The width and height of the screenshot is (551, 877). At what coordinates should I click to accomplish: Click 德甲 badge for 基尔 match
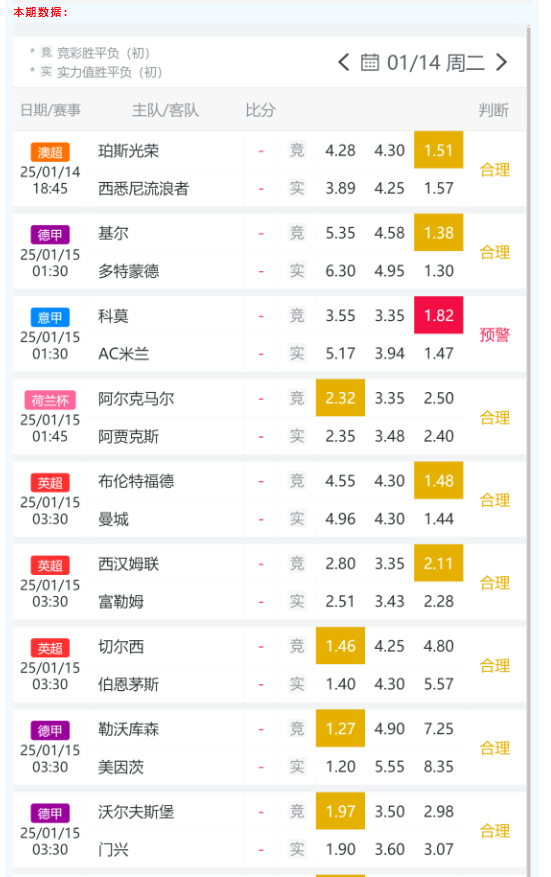pos(50,235)
